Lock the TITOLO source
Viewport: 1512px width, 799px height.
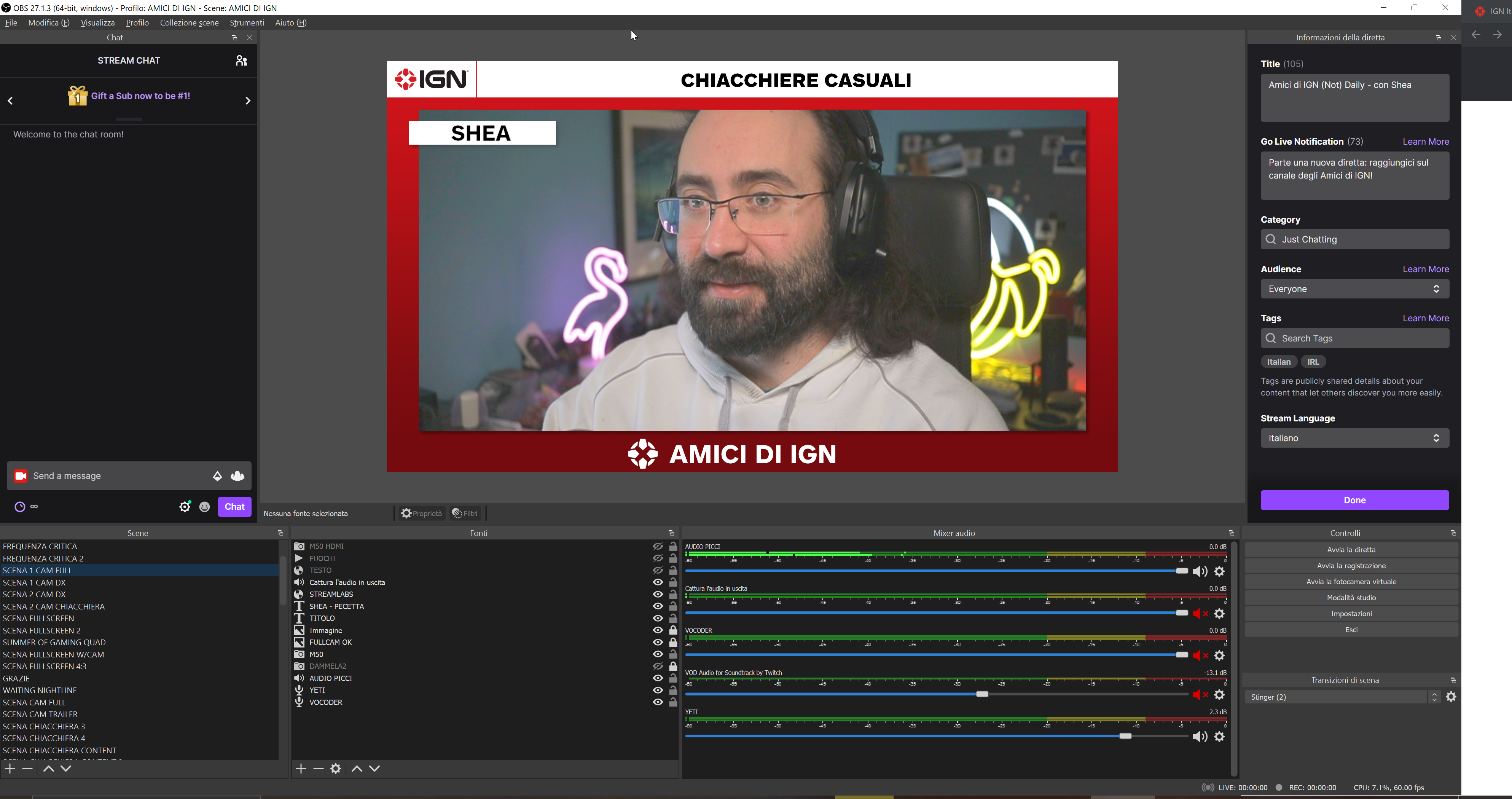[673, 618]
